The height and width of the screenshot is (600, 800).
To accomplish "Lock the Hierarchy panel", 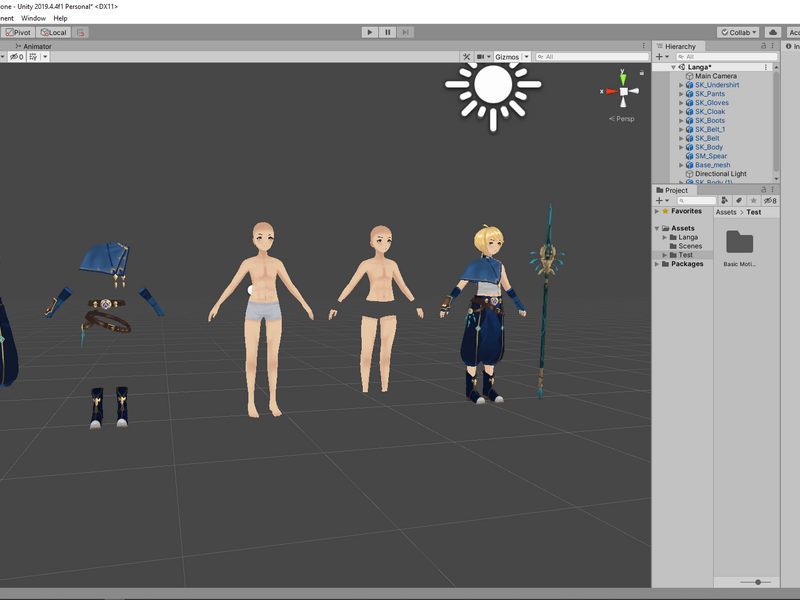I will [763, 46].
